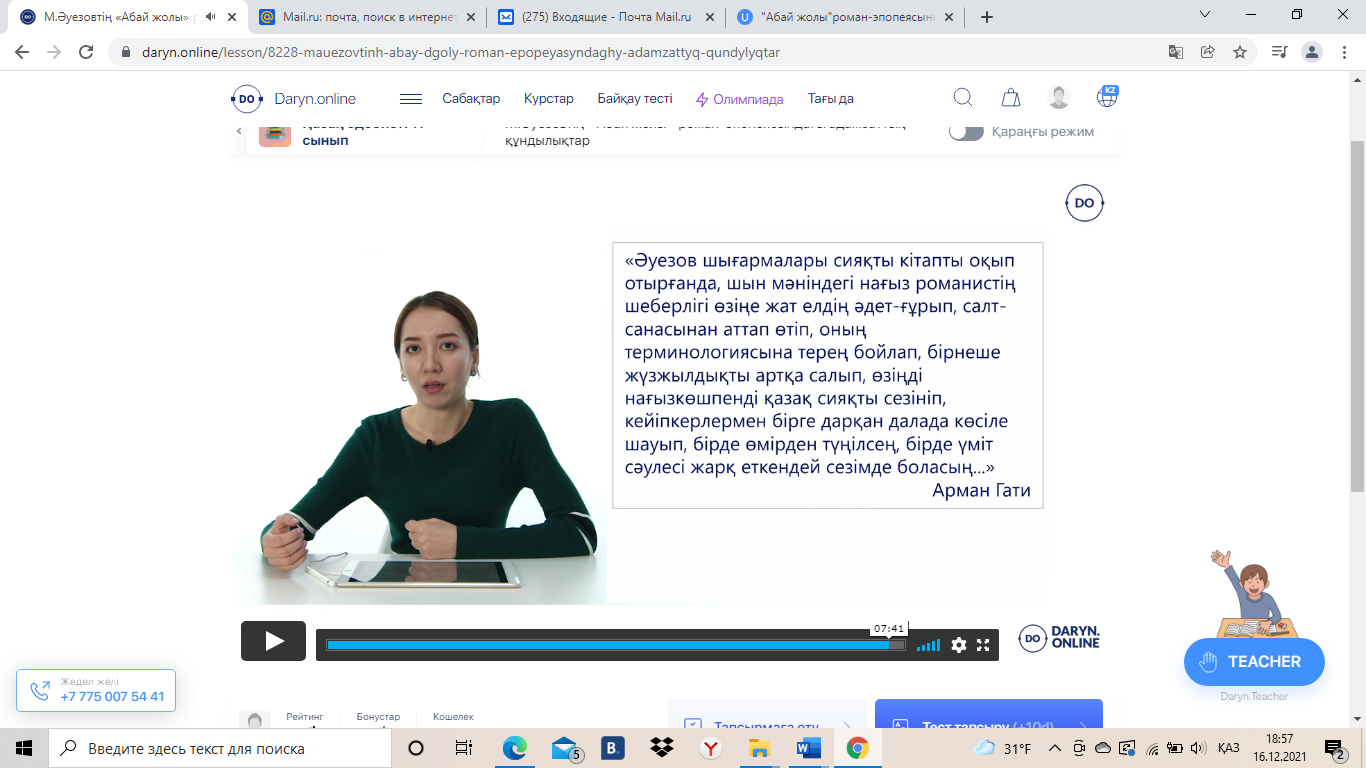Switch to the "Абай жолы" роман-эпопеясының tab
Image resolution: width=1366 pixels, height=768 pixels.
coord(846,17)
